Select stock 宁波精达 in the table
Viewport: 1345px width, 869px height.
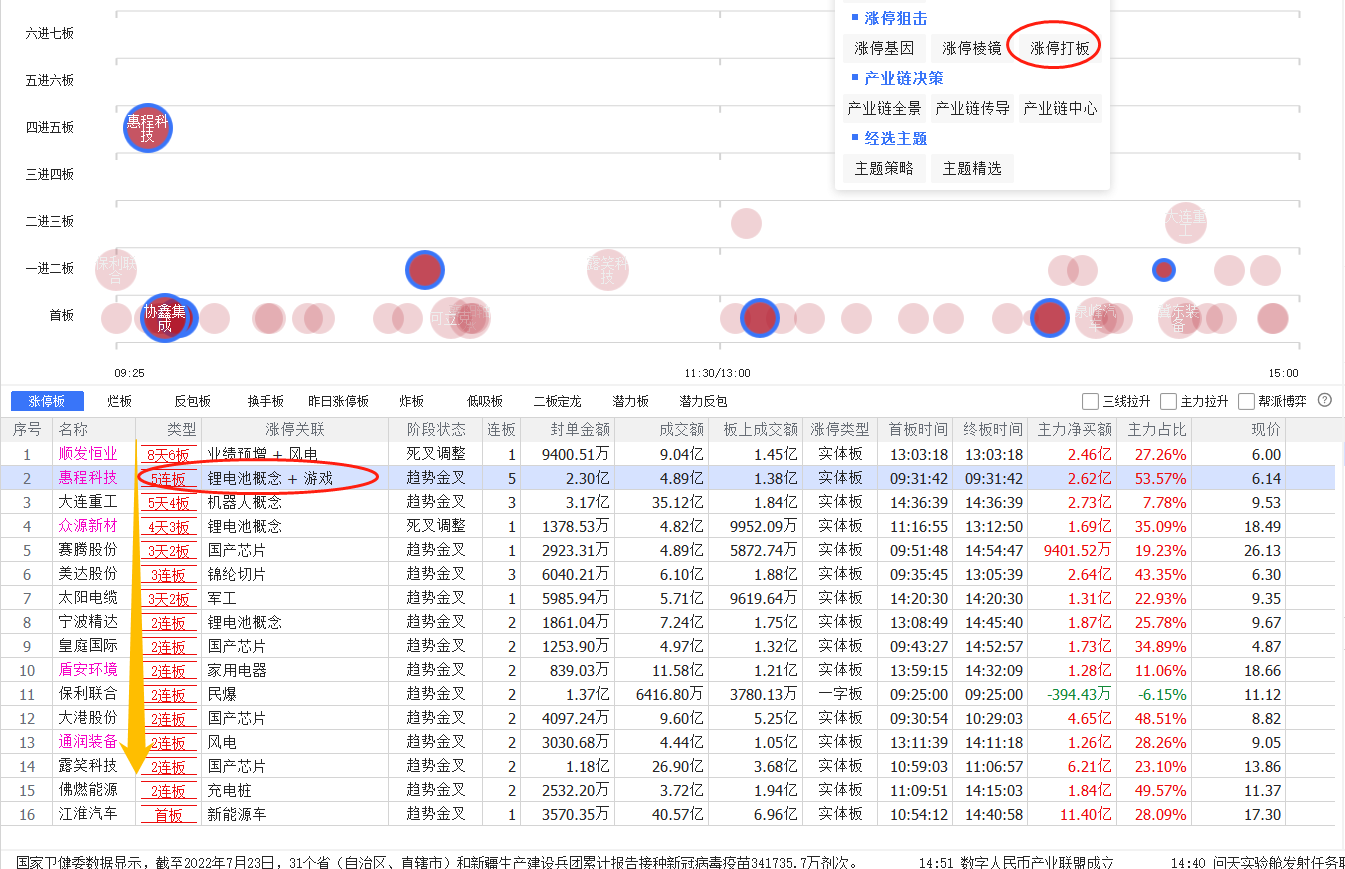(87, 622)
